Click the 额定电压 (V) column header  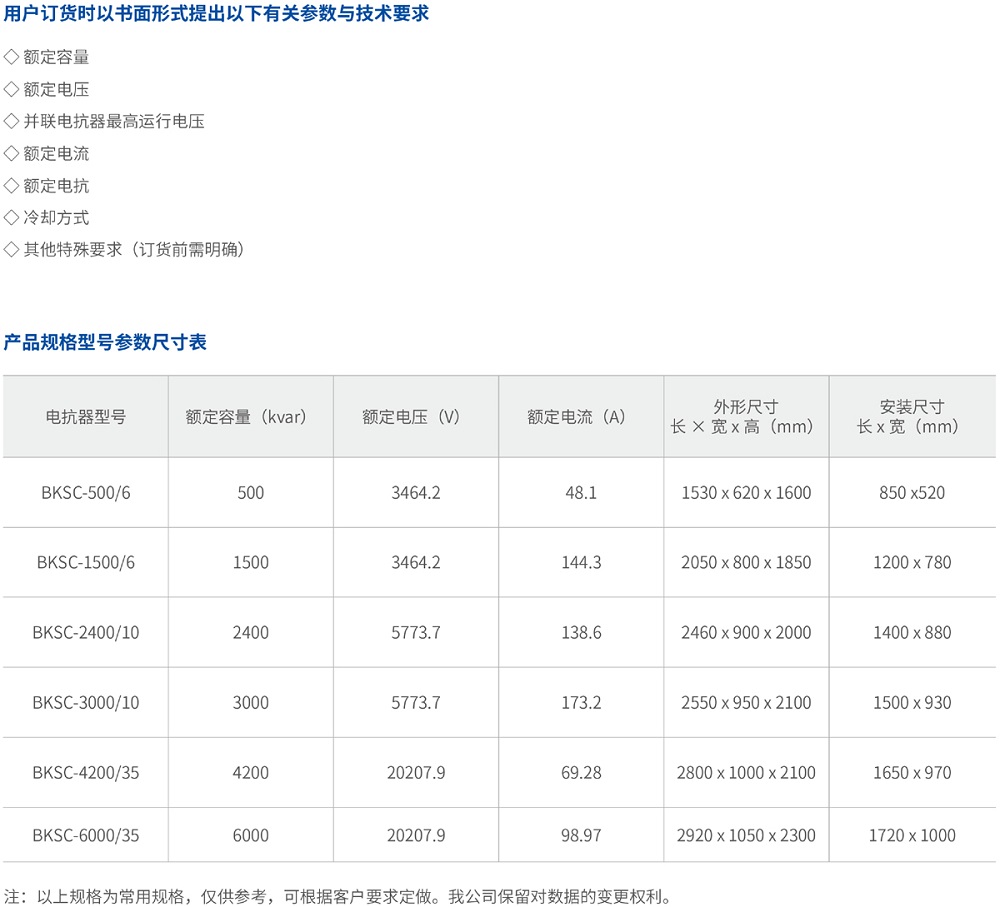[x=415, y=417]
